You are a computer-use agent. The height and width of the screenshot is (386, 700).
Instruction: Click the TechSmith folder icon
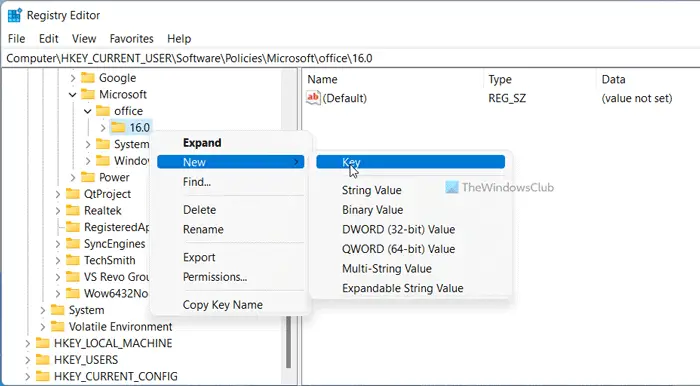click(x=72, y=261)
